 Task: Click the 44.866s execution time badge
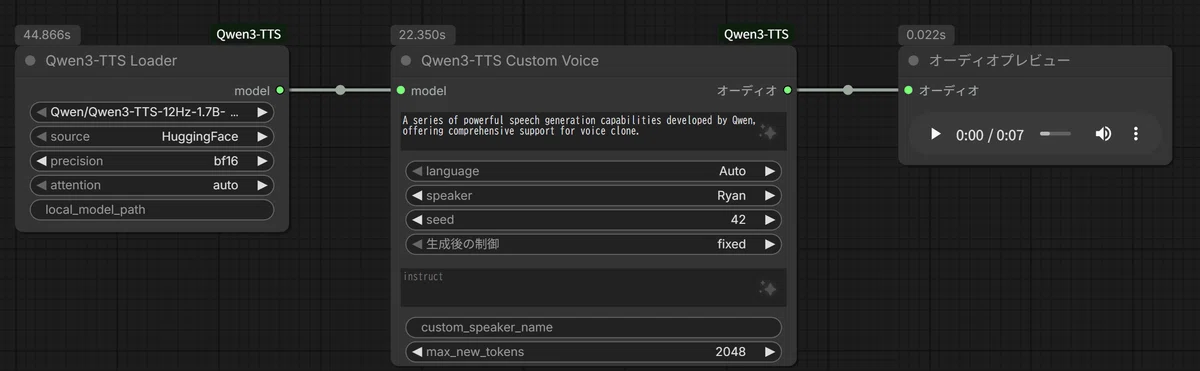point(46,34)
